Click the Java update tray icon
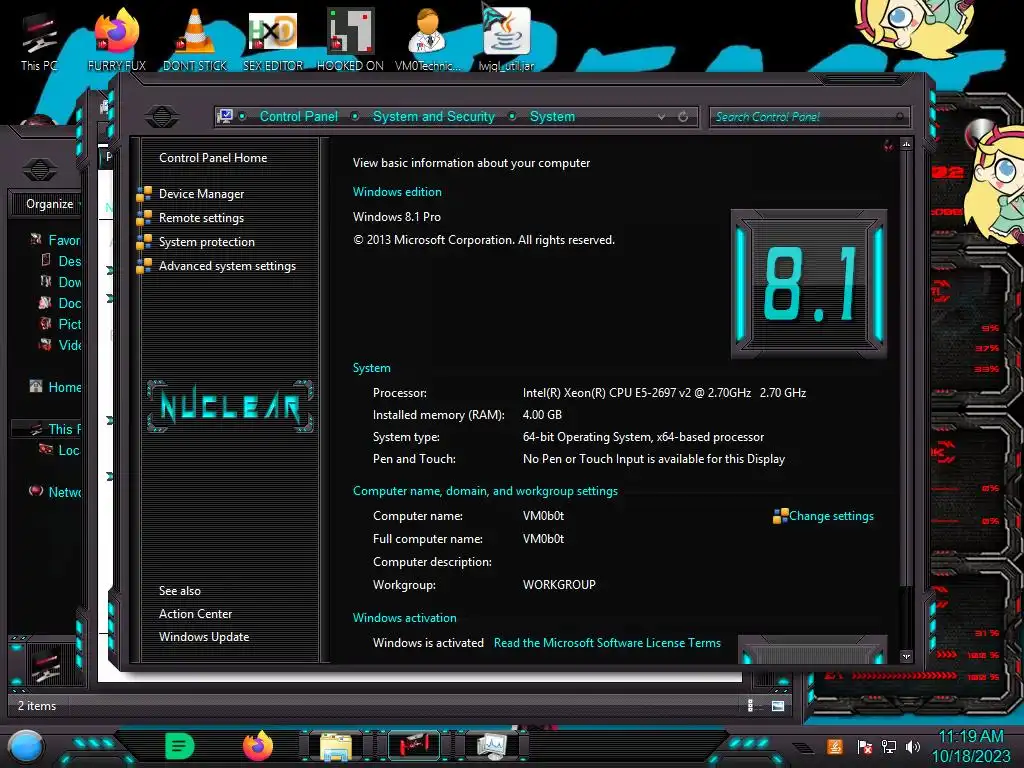The image size is (1024, 768). [835, 746]
